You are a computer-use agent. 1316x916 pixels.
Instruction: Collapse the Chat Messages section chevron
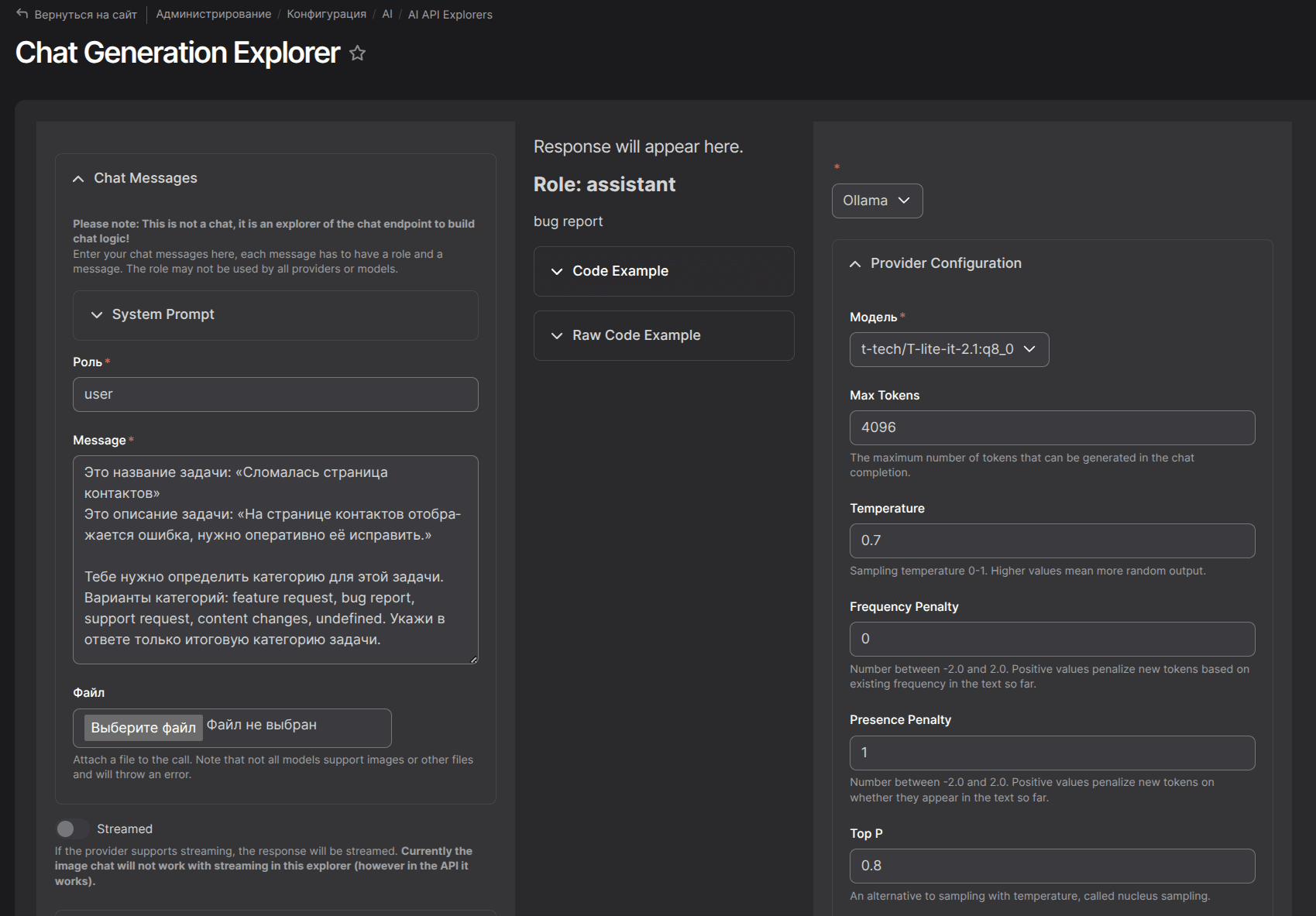78,179
